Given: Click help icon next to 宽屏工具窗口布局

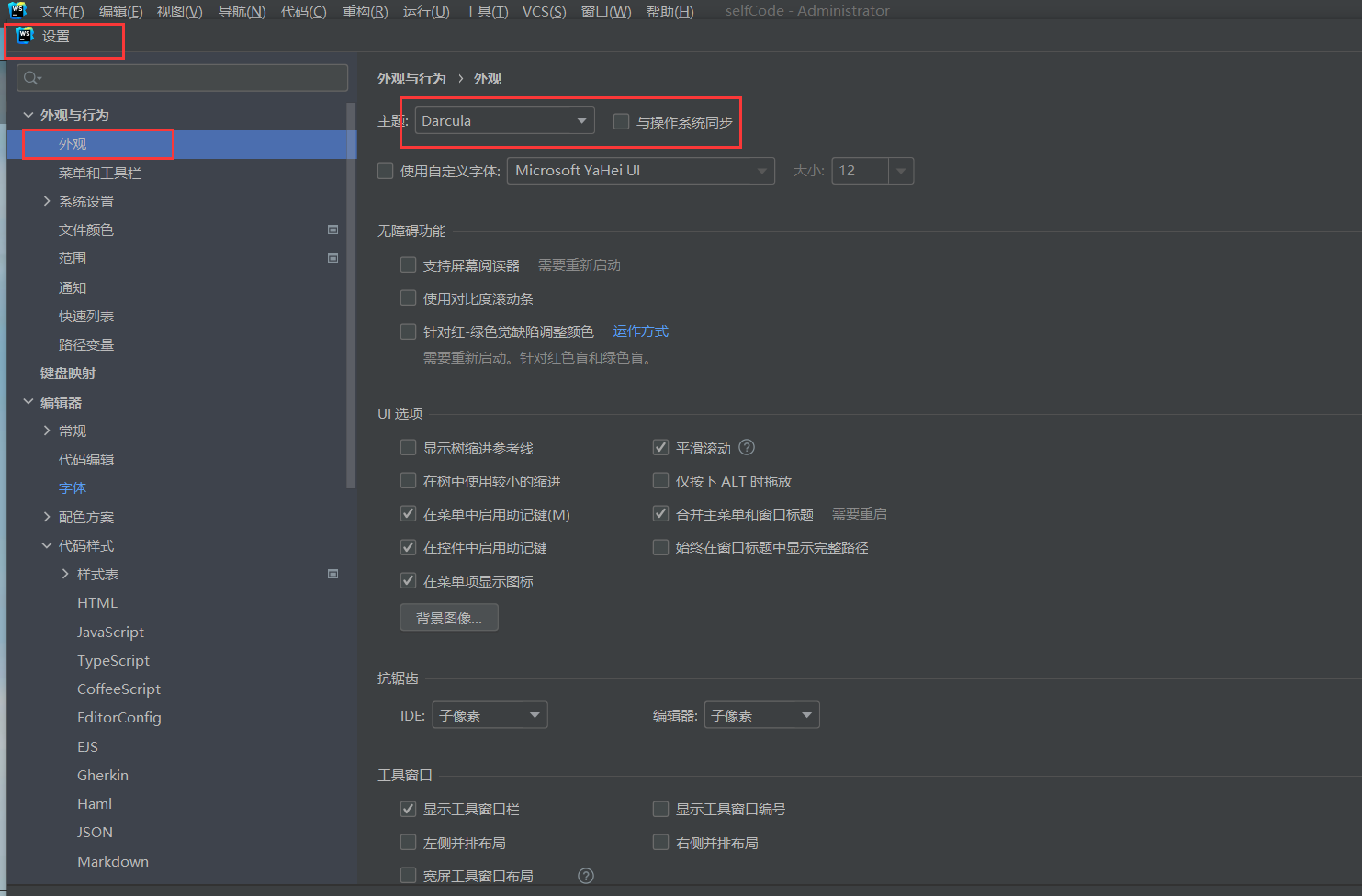Looking at the screenshot, I should [x=586, y=876].
